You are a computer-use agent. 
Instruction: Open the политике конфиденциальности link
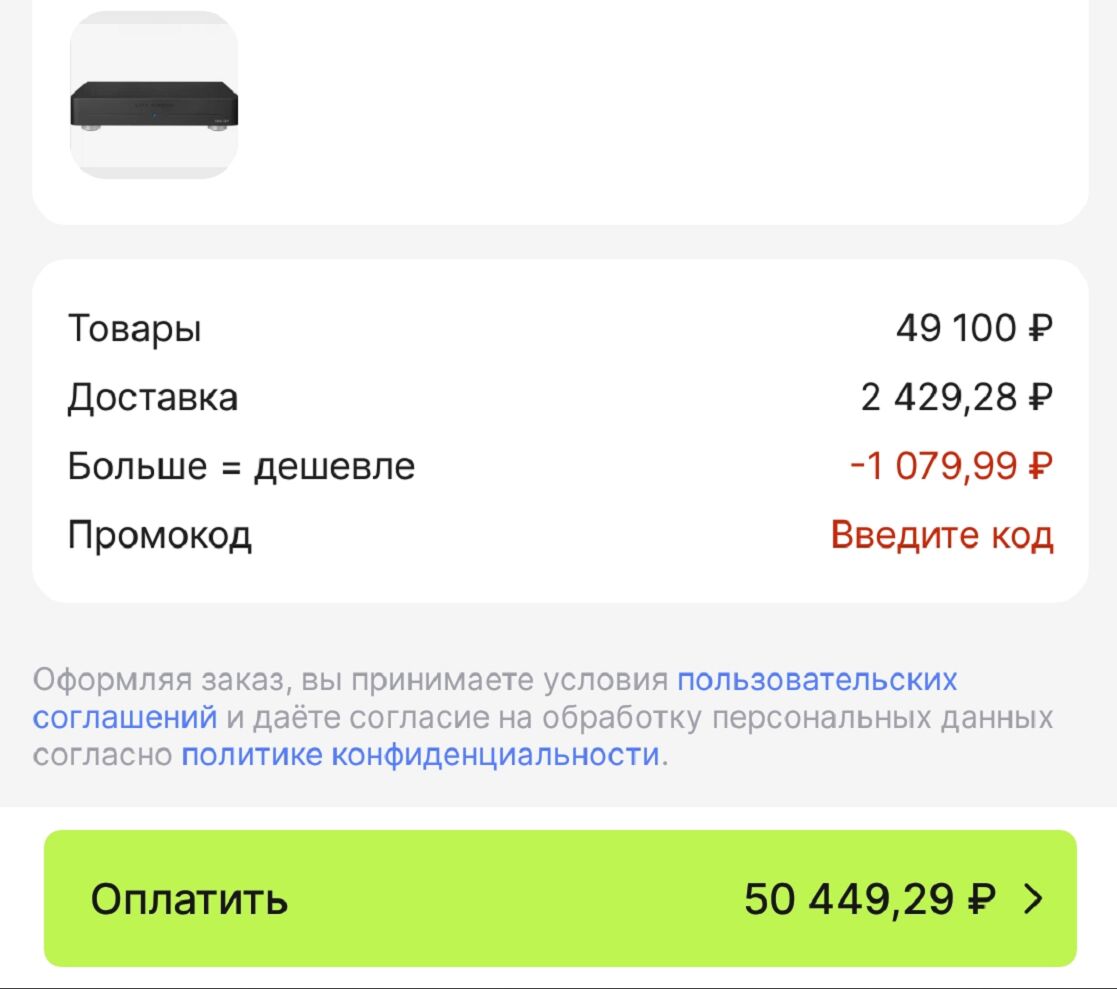click(x=420, y=755)
